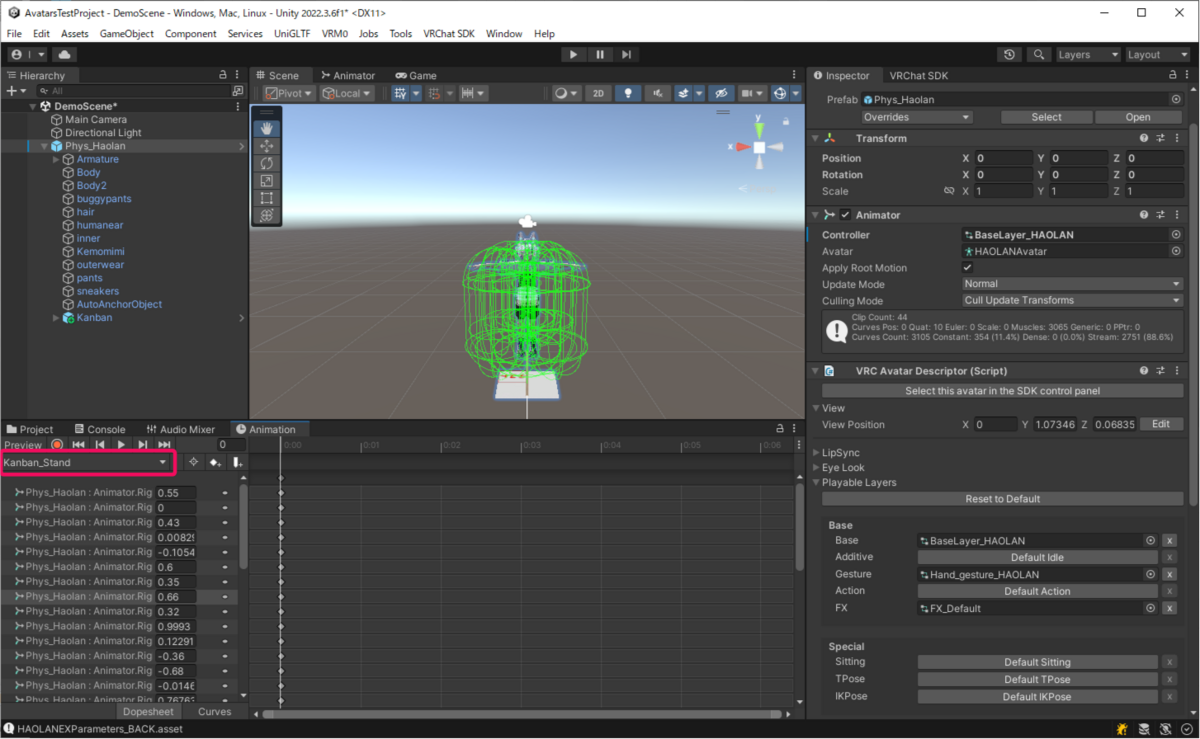Select the Rect tool in Scene
Viewport: 1200px width, 739px height.
pyautogui.click(x=267, y=198)
